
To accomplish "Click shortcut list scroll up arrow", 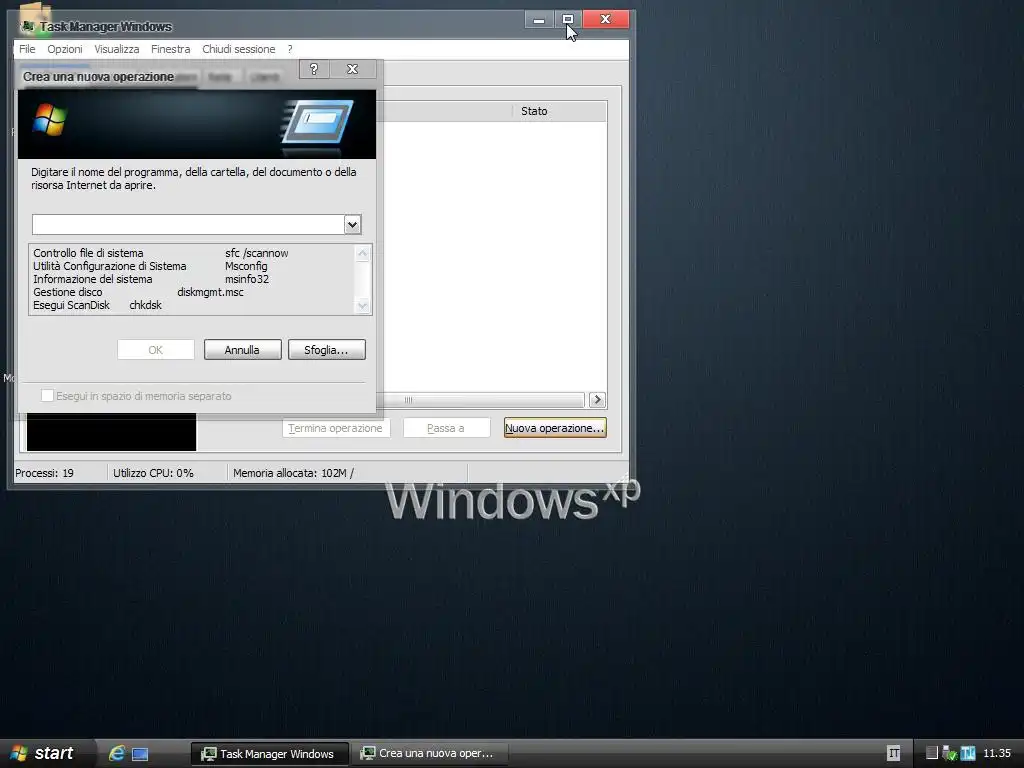I will (362, 253).
